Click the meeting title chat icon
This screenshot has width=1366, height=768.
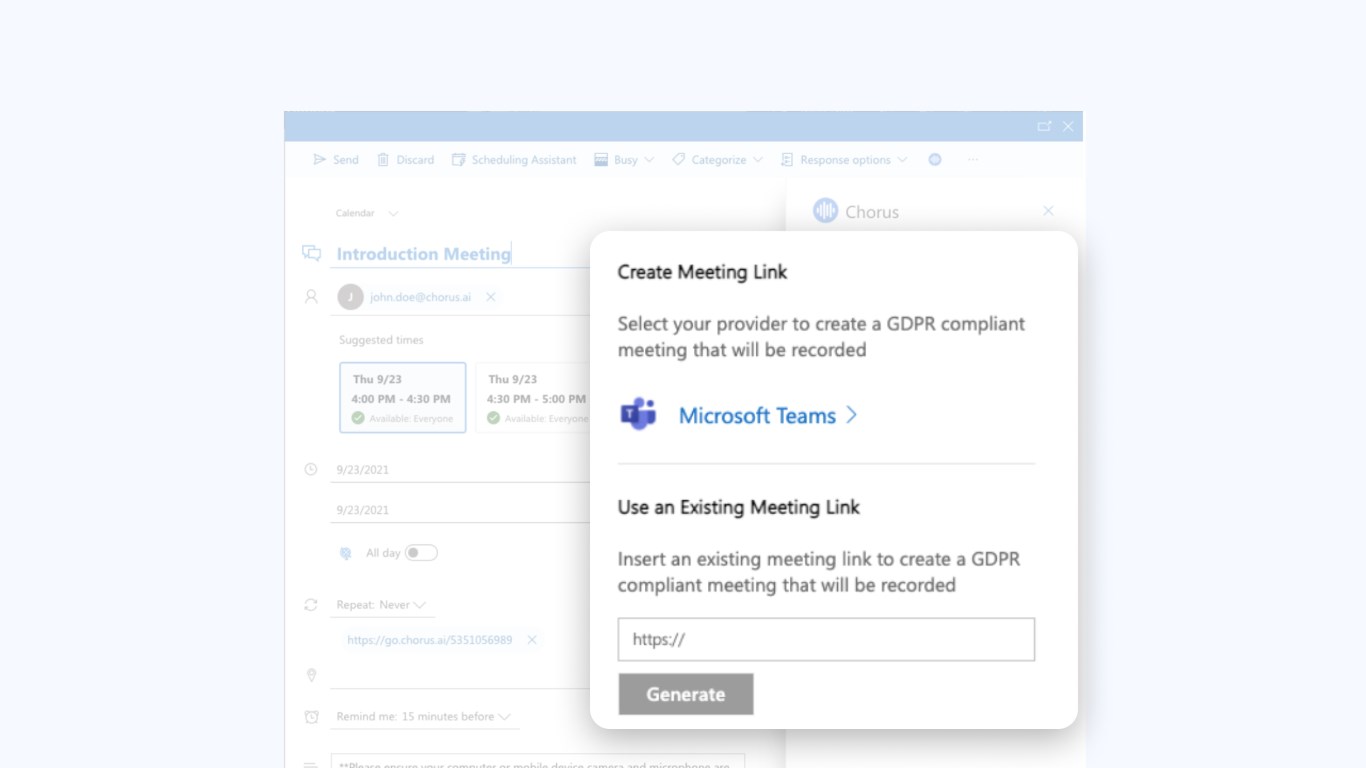pos(311,253)
